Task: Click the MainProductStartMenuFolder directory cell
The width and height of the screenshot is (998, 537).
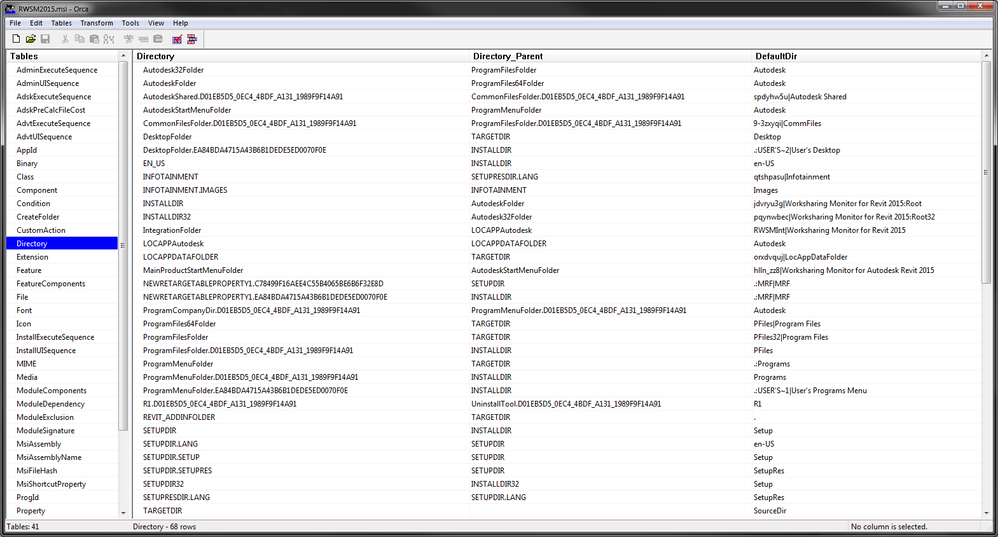Action: pyautogui.click(x=193, y=270)
